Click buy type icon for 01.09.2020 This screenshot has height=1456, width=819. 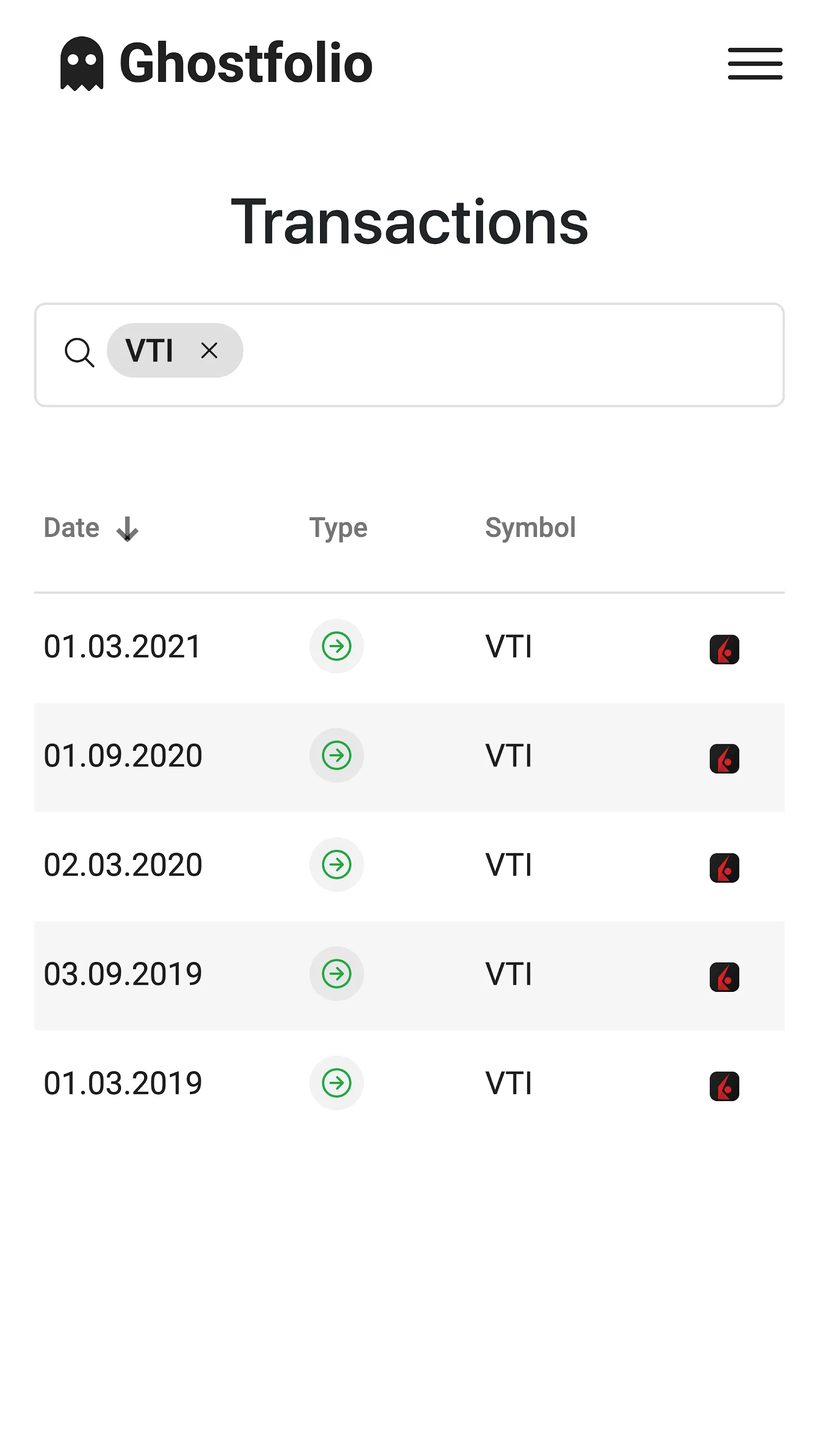click(336, 755)
